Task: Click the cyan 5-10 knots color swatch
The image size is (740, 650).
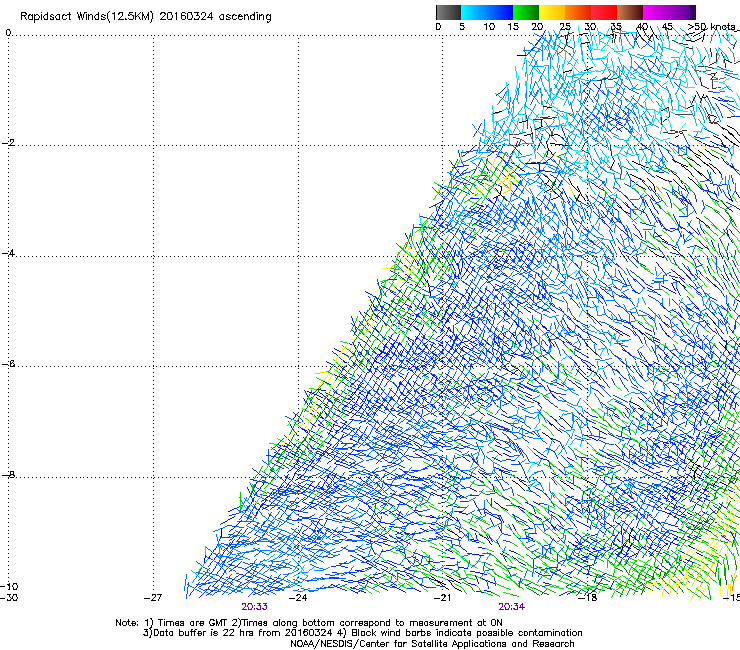Action: 473,12
